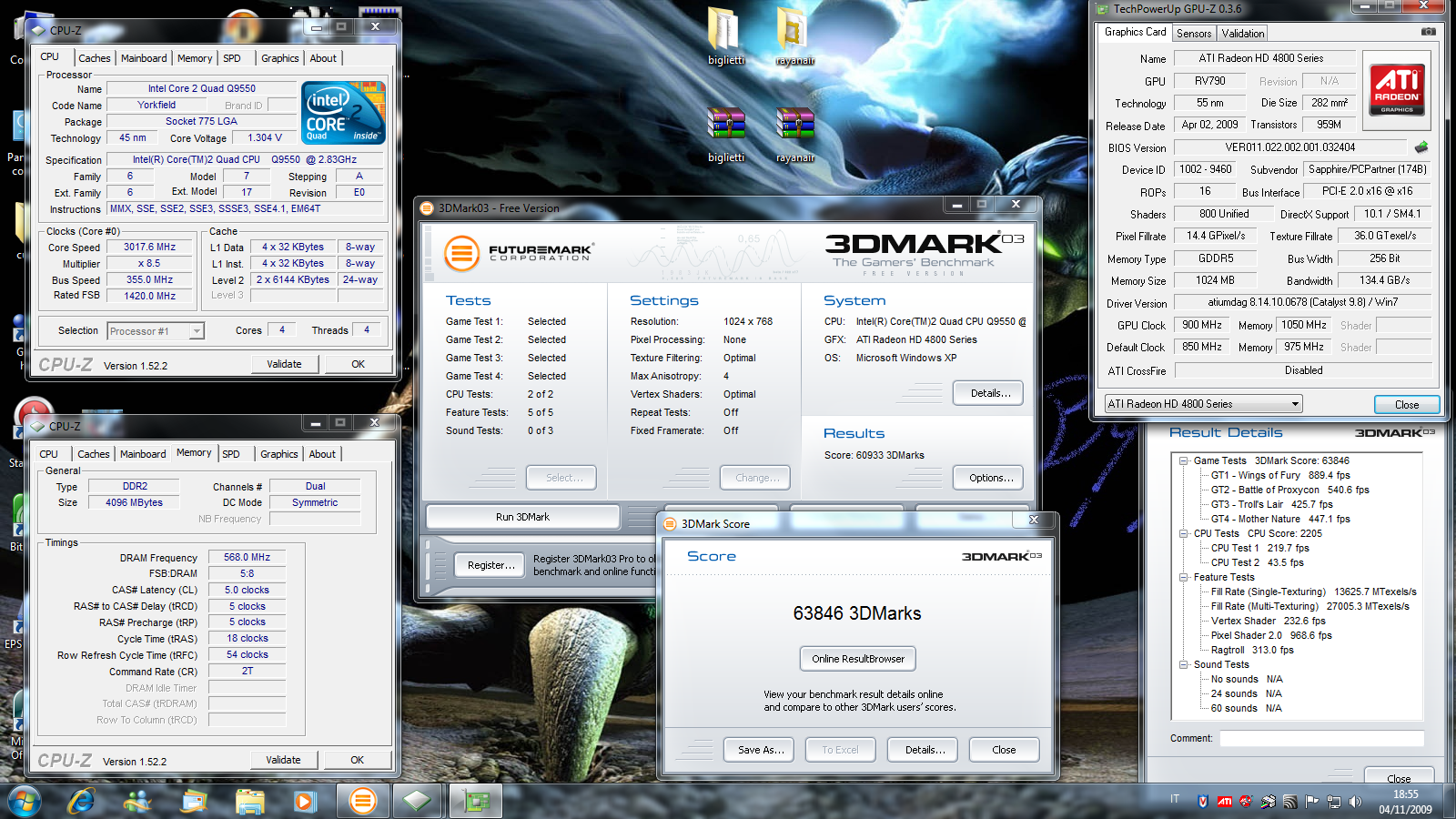Click the System Details... button in 3DMark03
Viewport: 1456px width, 819px height.
pos(989,393)
